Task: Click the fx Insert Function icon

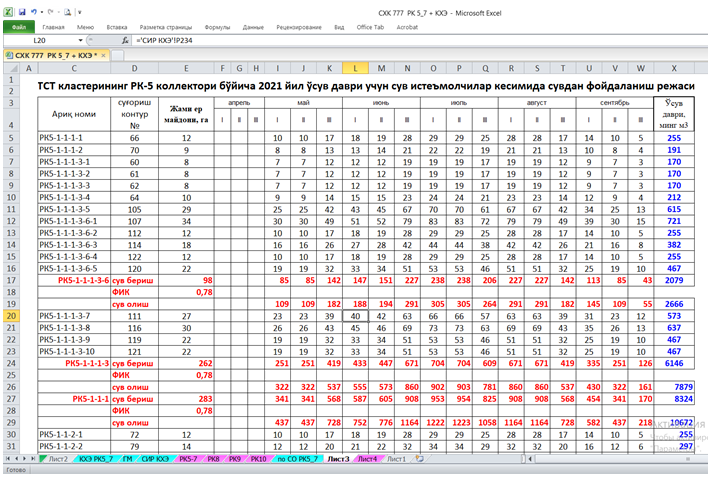Action: 126,40
